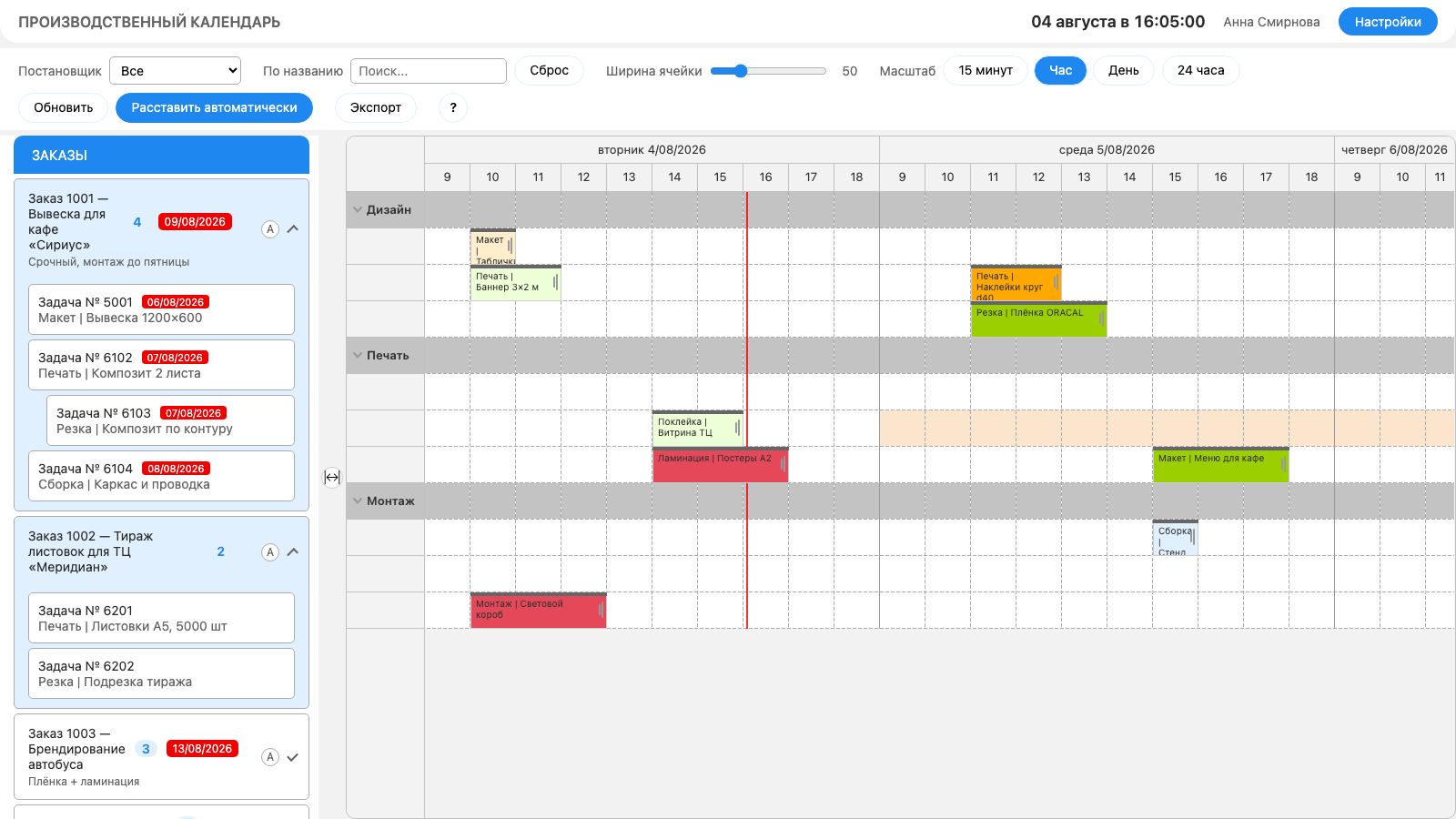The height and width of the screenshot is (819, 1456).
Task: Click the grip handle on "Поклейка | Витрина ТЦ"
Action: pos(737,428)
